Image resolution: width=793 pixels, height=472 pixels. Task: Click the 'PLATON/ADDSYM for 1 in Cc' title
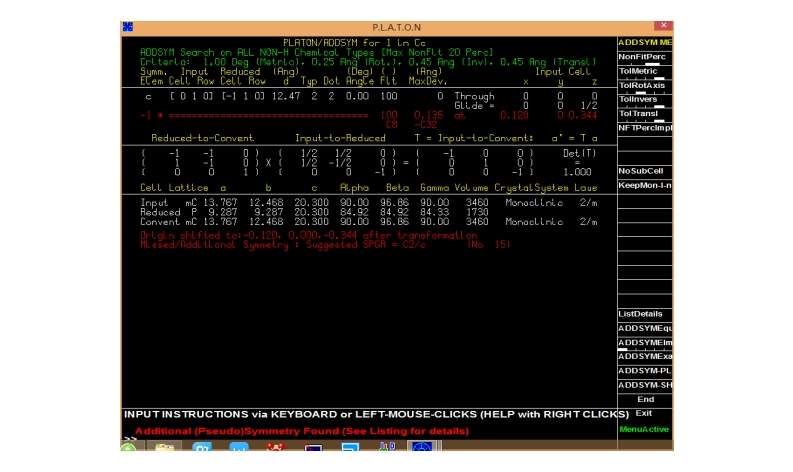coord(354,42)
